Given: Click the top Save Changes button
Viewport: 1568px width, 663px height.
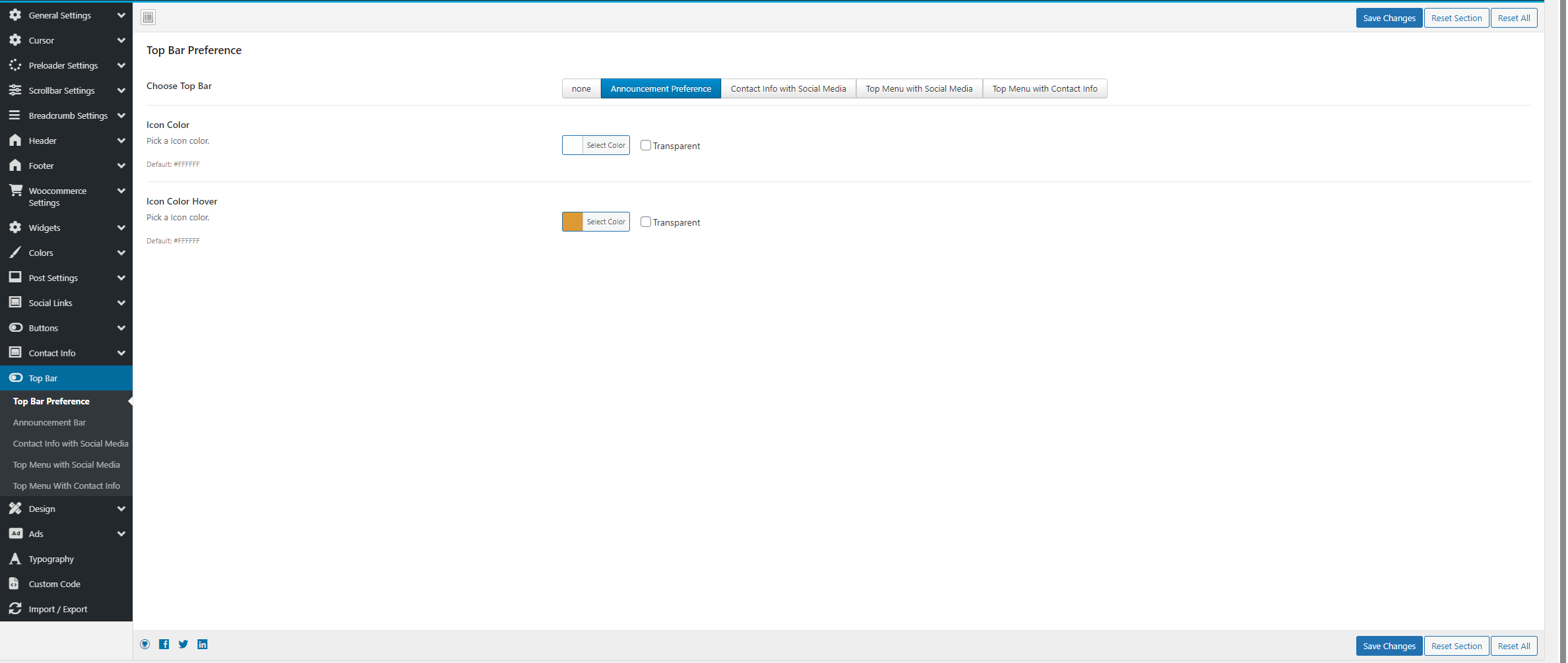Looking at the screenshot, I should [1389, 18].
